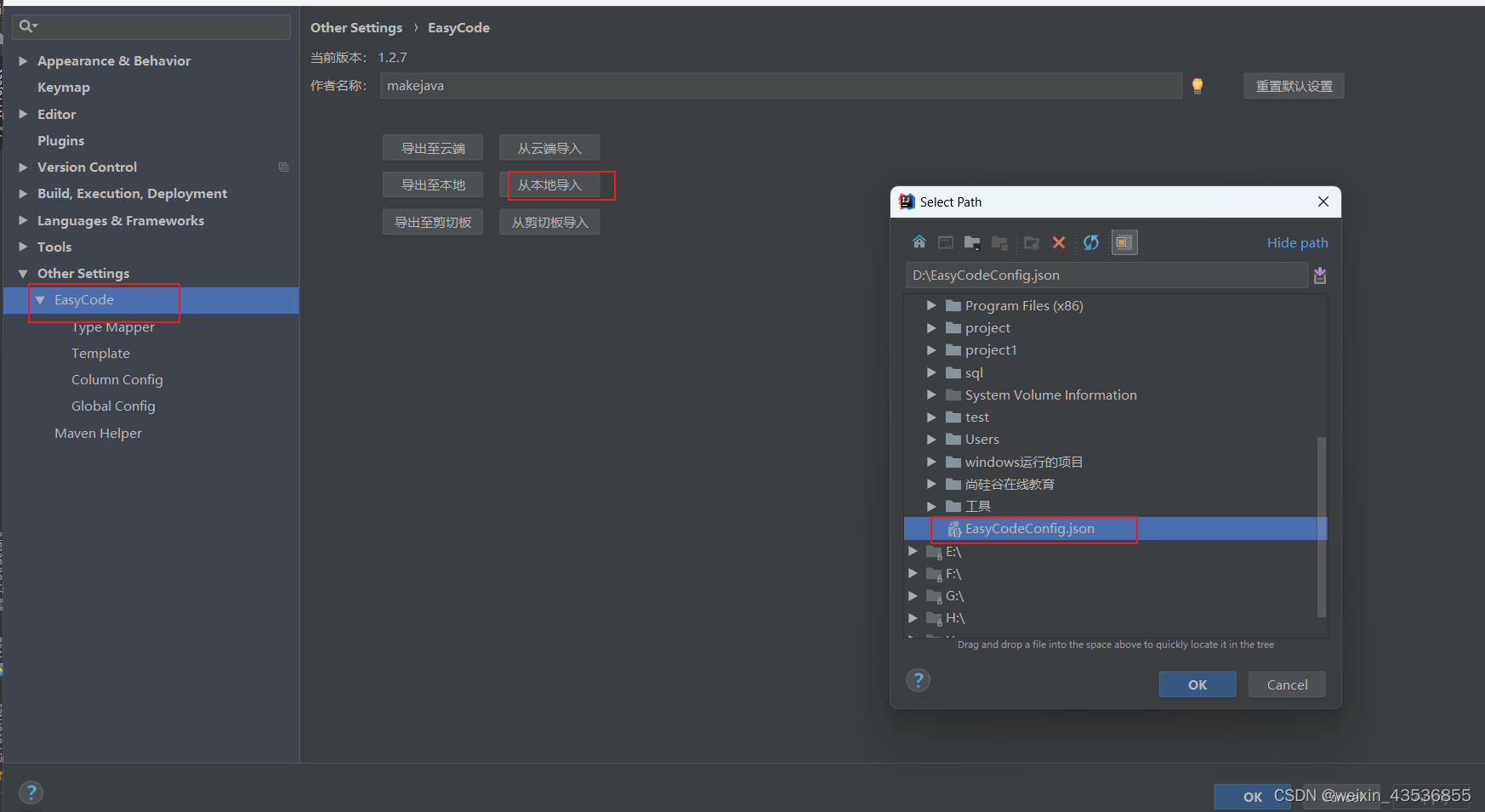Click the Desktop directory toolbar icon

pos(946,242)
